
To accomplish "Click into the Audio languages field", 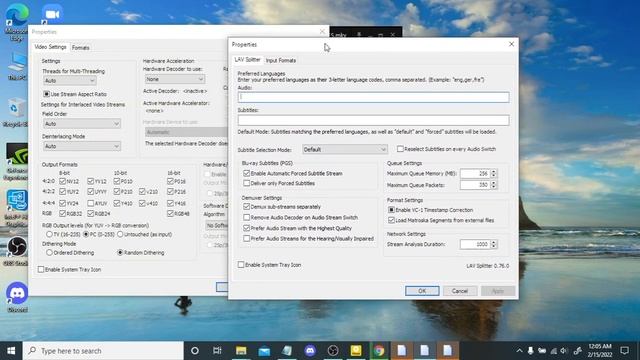I will tap(373, 97).
